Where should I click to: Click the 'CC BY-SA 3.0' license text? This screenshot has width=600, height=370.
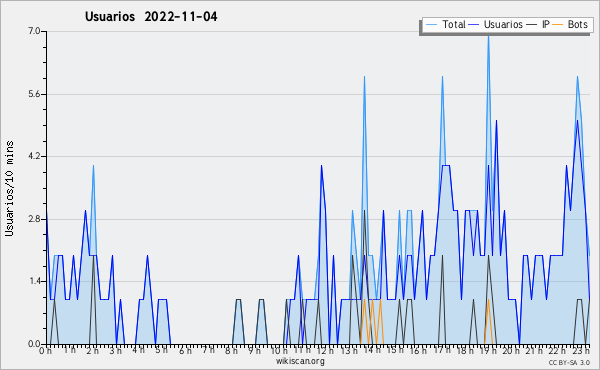pos(569,363)
